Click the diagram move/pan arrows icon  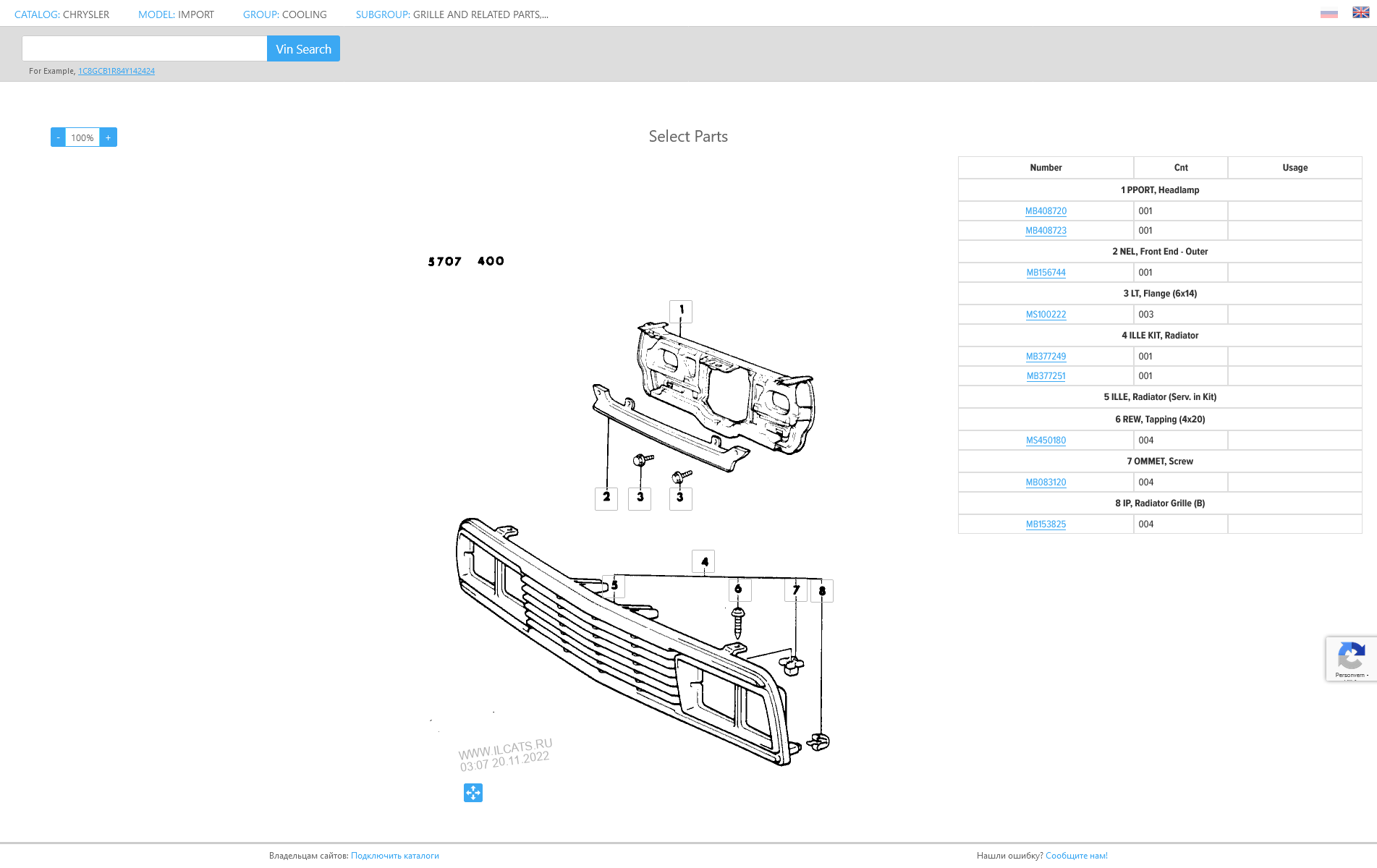point(473,793)
